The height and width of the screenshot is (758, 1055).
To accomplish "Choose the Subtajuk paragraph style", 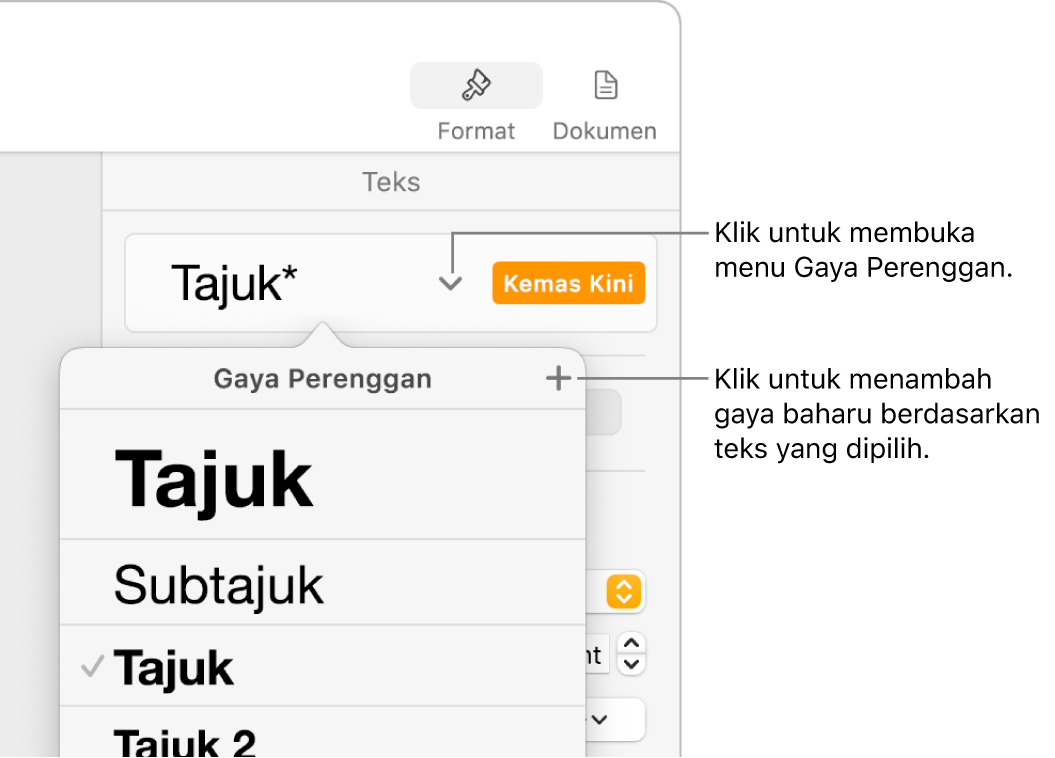I will point(322,582).
